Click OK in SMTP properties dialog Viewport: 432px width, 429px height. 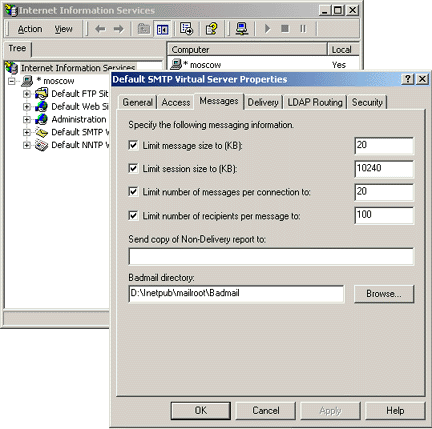pos(201,410)
